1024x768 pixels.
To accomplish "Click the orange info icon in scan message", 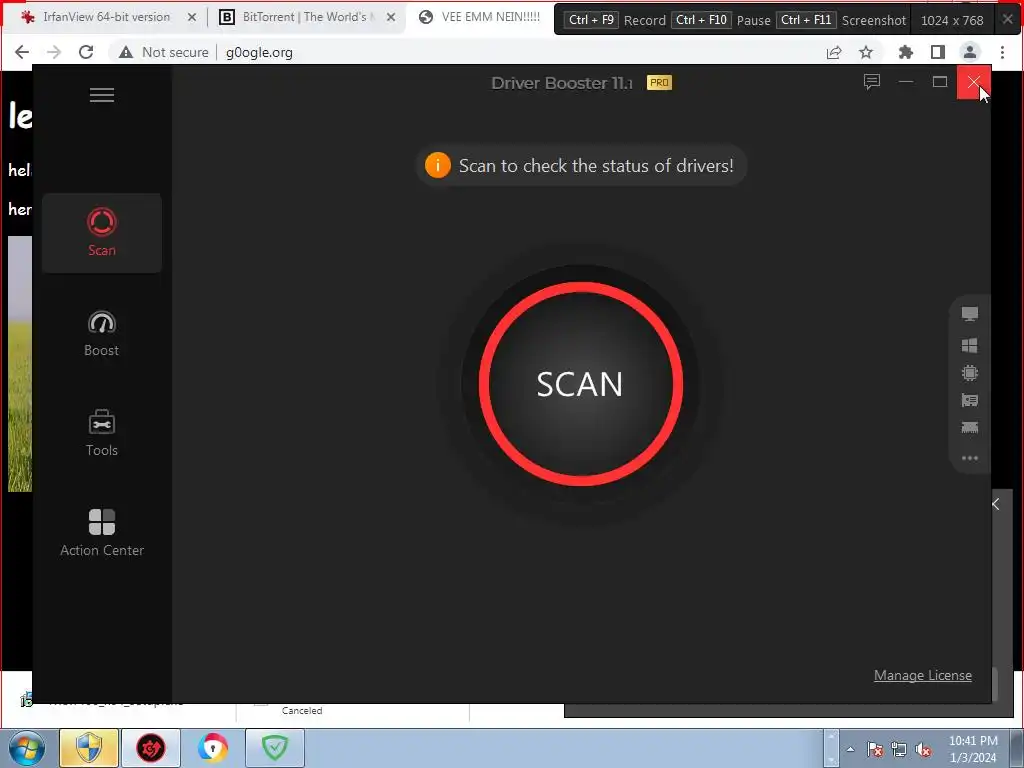I will 438,165.
